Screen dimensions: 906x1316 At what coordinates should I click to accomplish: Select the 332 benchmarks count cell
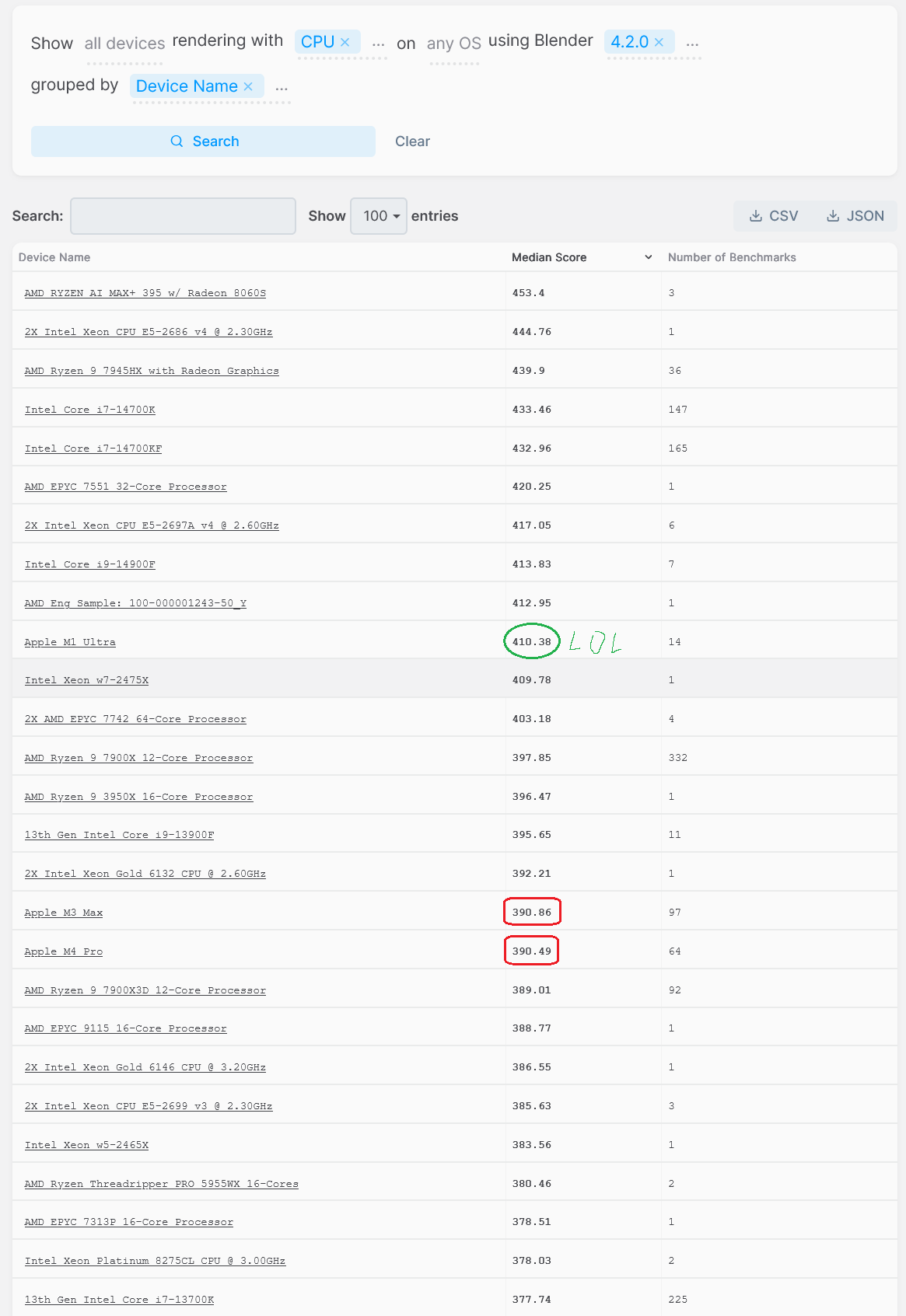point(677,758)
